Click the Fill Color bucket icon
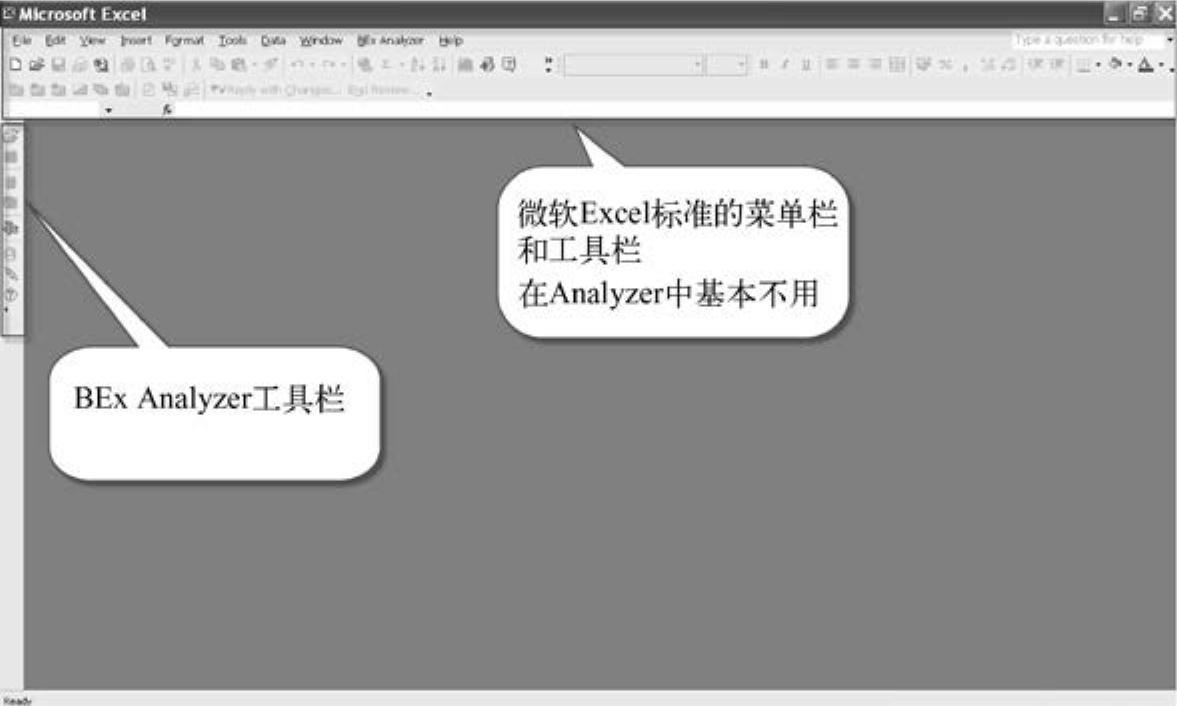 point(1115,65)
